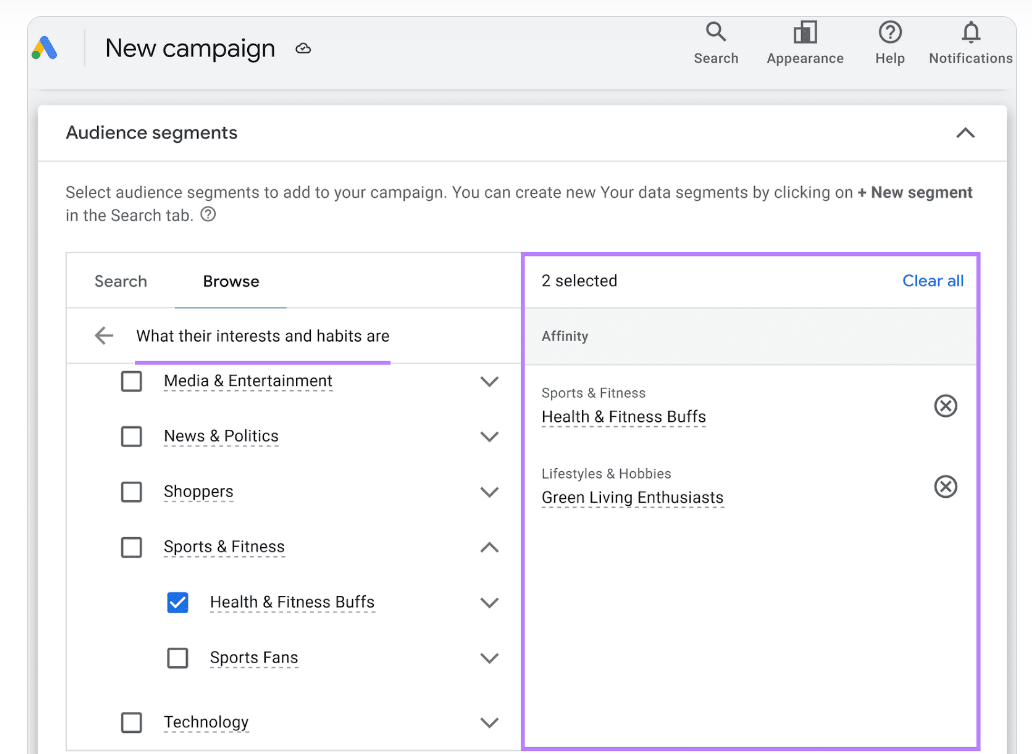Click the draft status icon beside New campaign
1032x754 pixels.
pyautogui.click(x=303, y=48)
